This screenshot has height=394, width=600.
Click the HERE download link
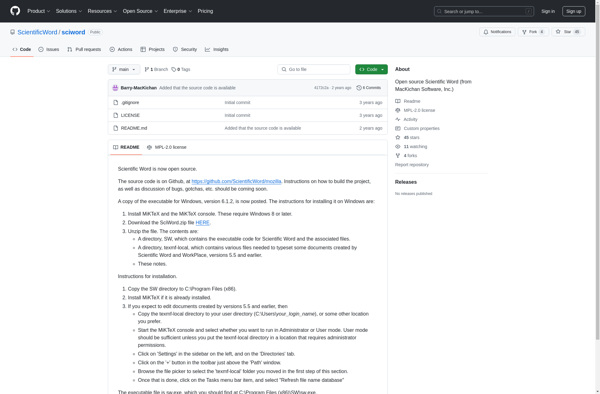202,223
